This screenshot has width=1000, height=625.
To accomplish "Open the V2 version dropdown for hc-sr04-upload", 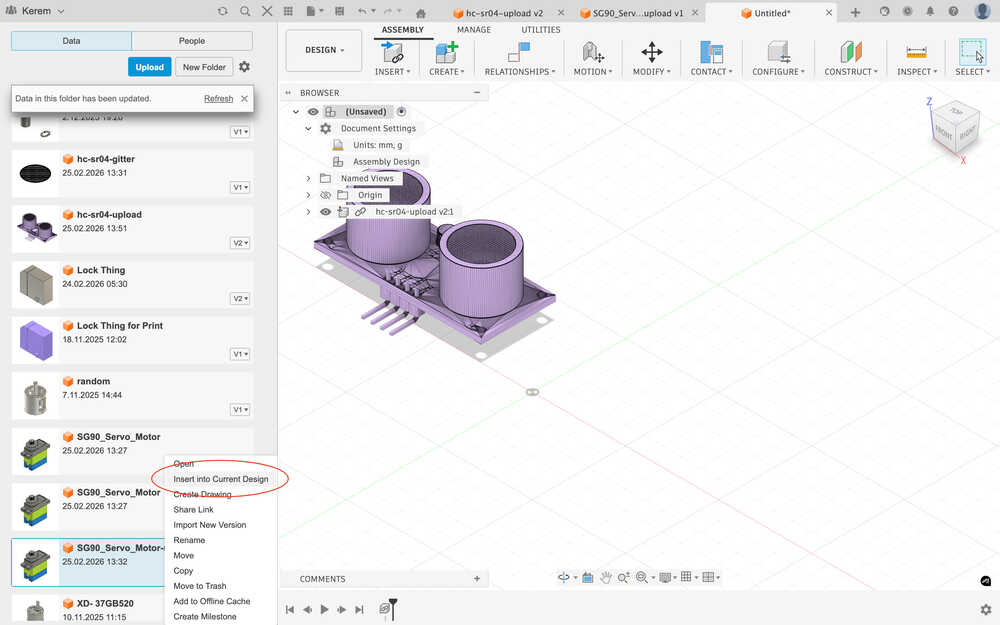I will click(x=240, y=243).
